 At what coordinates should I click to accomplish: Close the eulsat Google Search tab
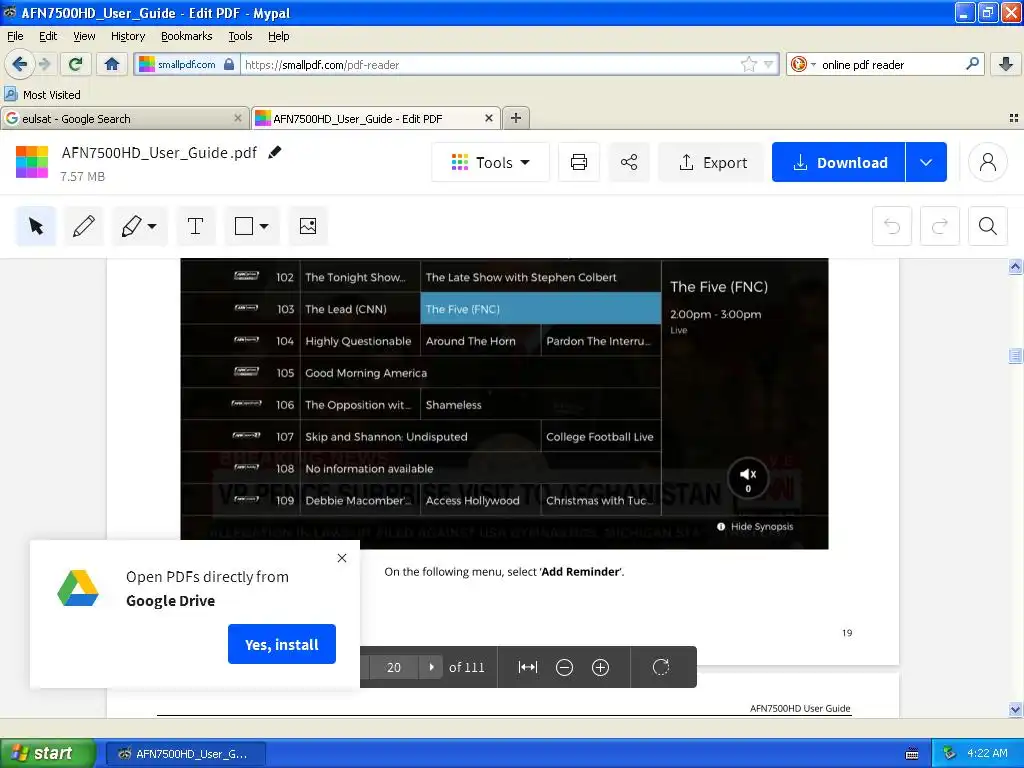point(238,118)
